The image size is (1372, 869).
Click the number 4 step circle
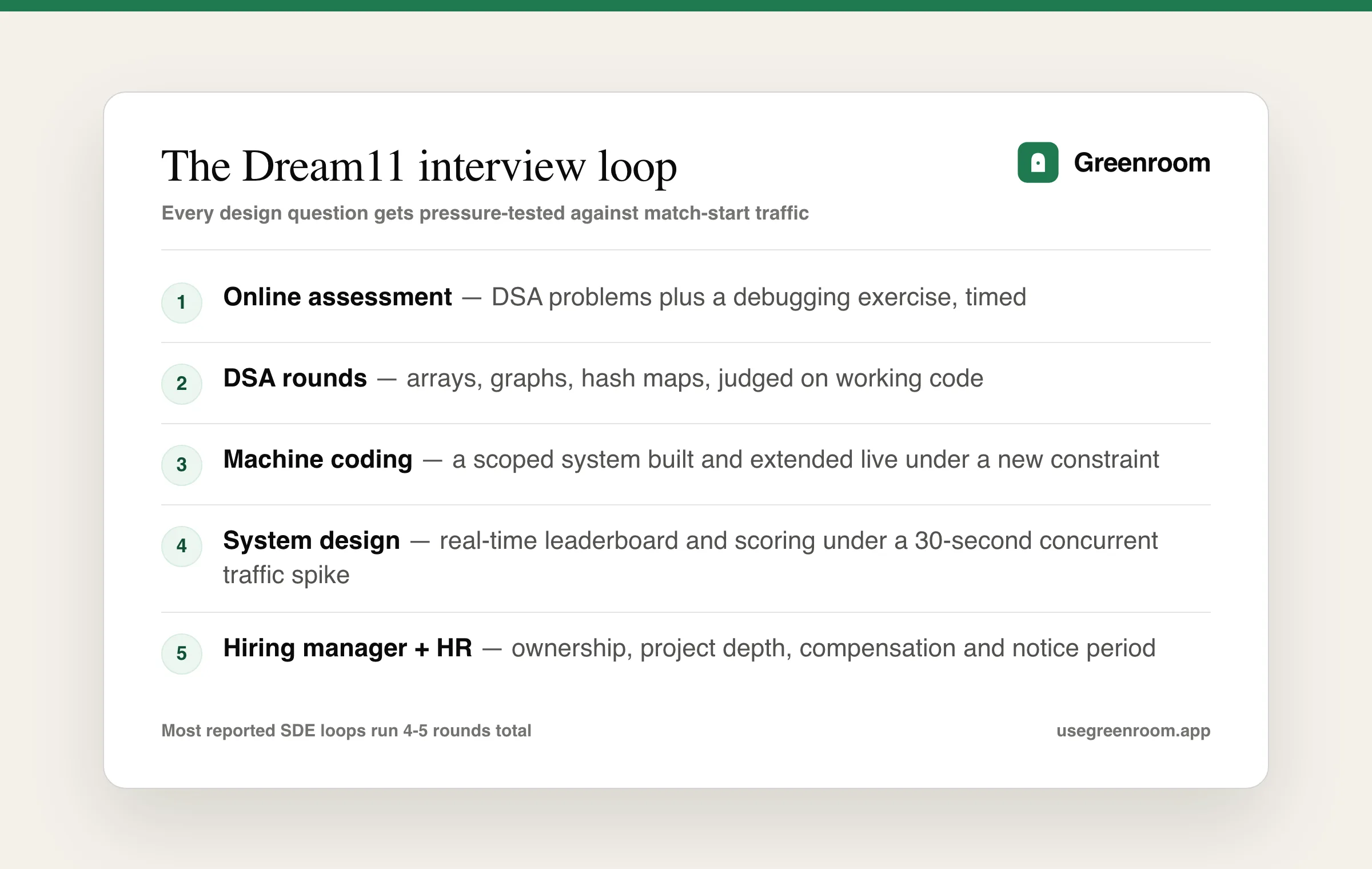click(x=182, y=546)
